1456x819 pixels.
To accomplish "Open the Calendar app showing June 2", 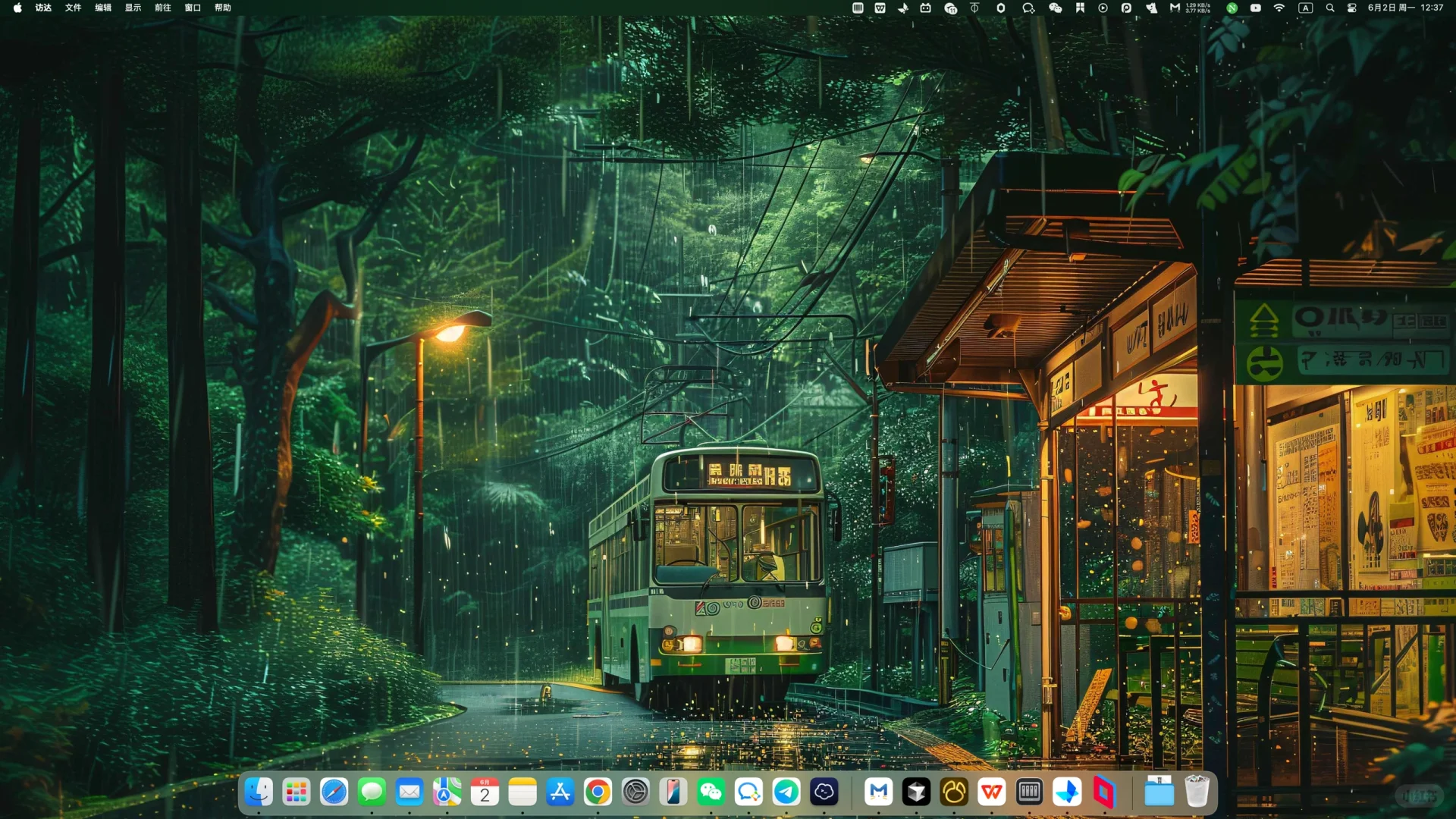I will coord(485,792).
